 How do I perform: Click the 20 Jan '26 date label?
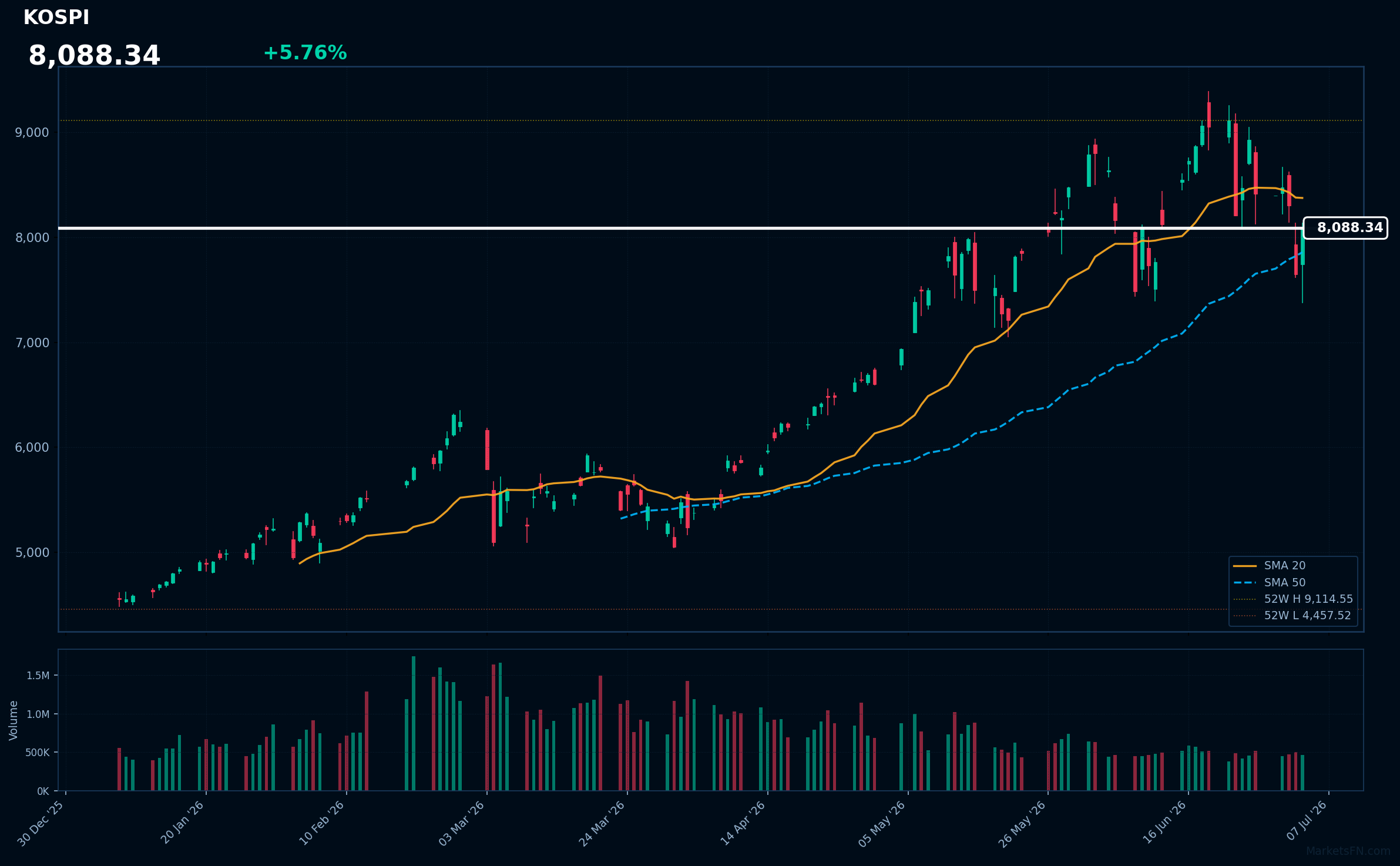[182, 823]
